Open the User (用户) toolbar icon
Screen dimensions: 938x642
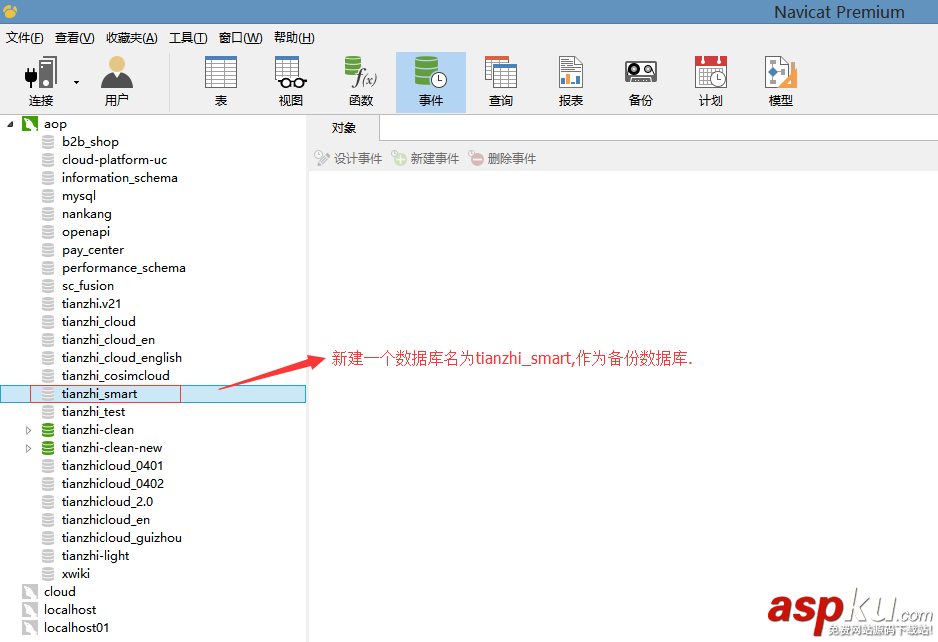pyautogui.click(x=117, y=81)
